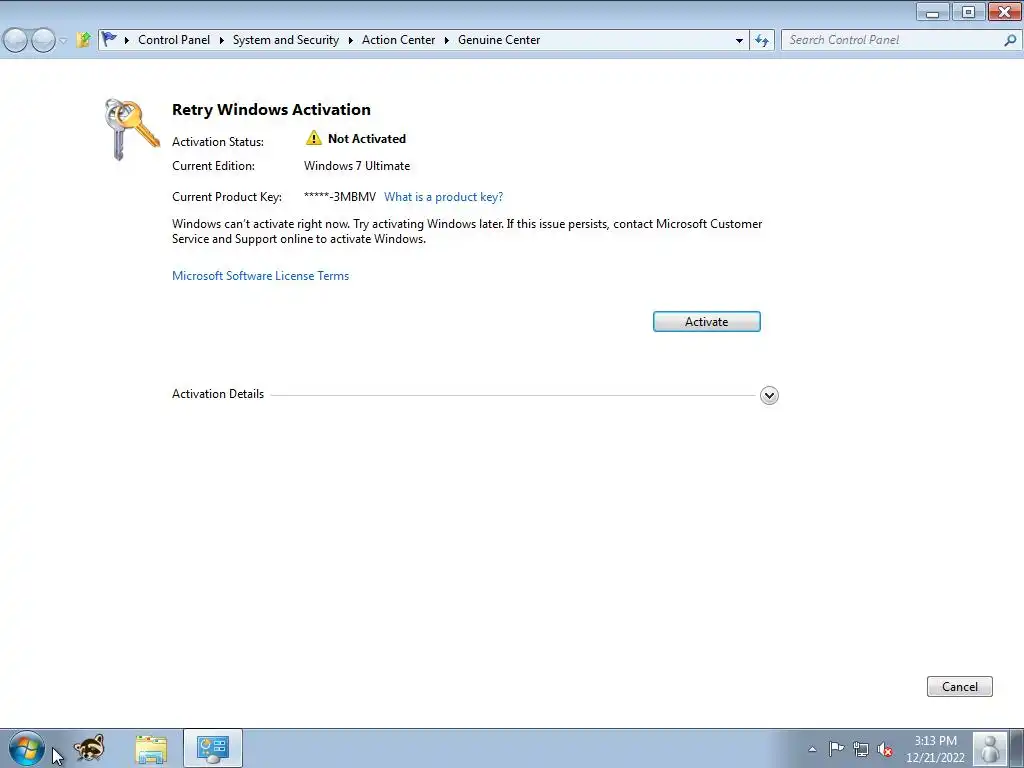1024x768 pixels.
Task: Refresh the Control Panel page
Action: pyautogui.click(x=761, y=40)
